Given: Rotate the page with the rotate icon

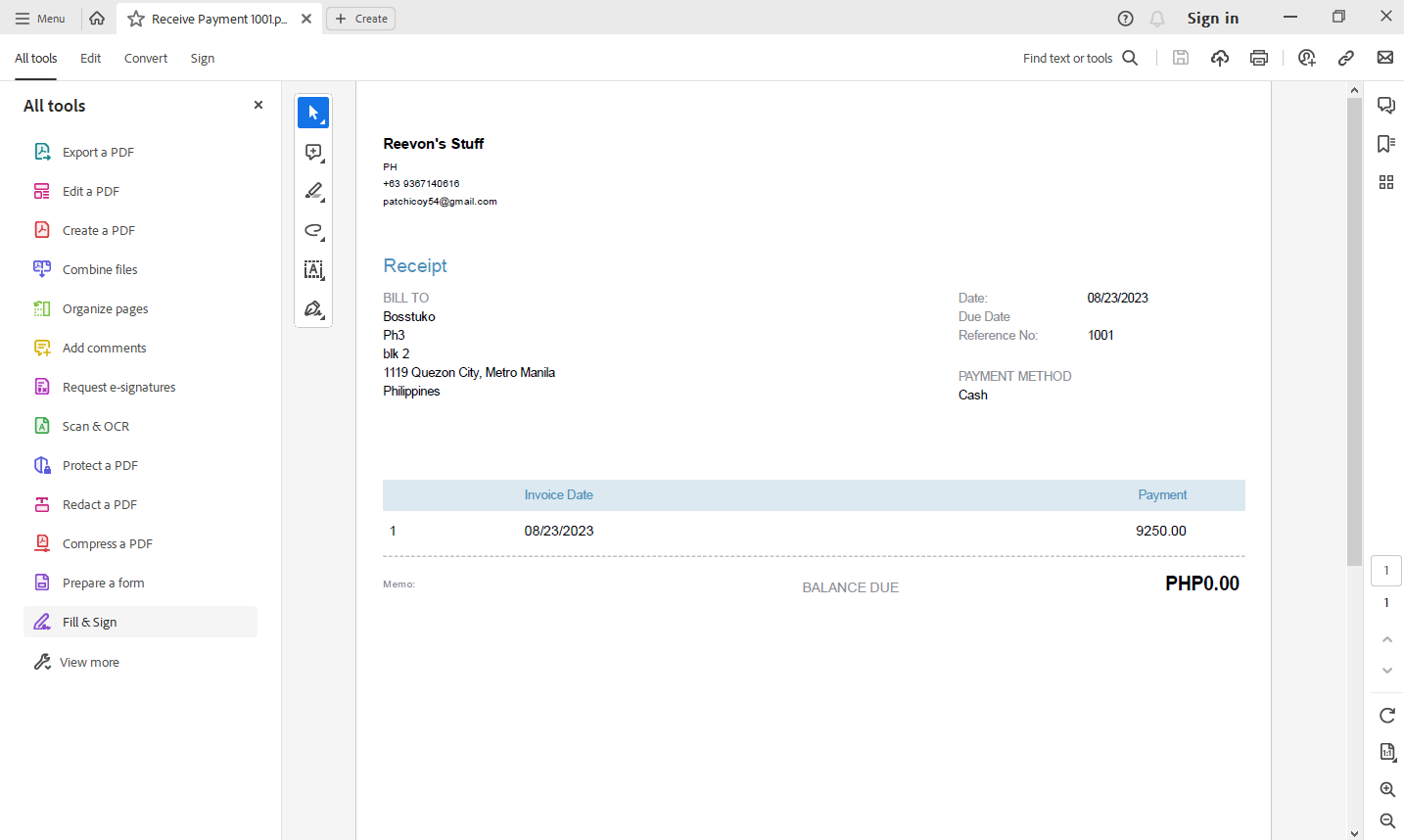Looking at the screenshot, I should (1386, 716).
